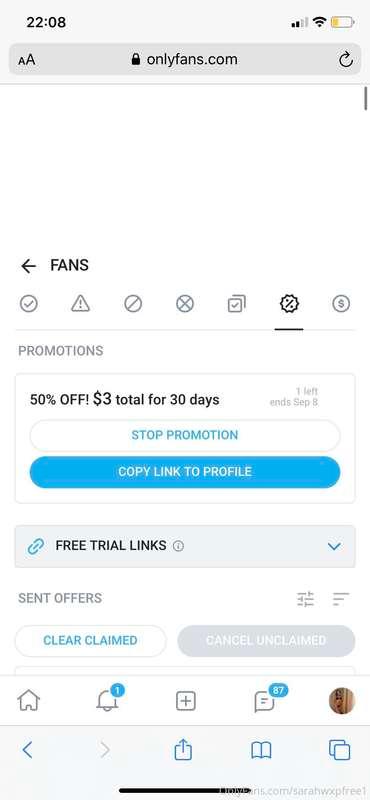The width and height of the screenshot is (370, 800).
Task: Open the active fans checkmark tab
Action: [x=29, y=304]
